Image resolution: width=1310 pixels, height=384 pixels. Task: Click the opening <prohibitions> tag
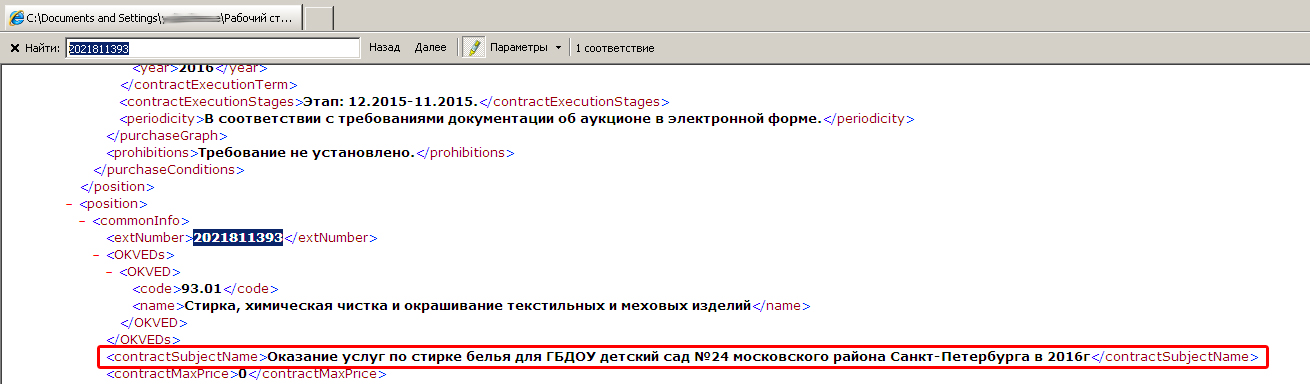point(152,153)
